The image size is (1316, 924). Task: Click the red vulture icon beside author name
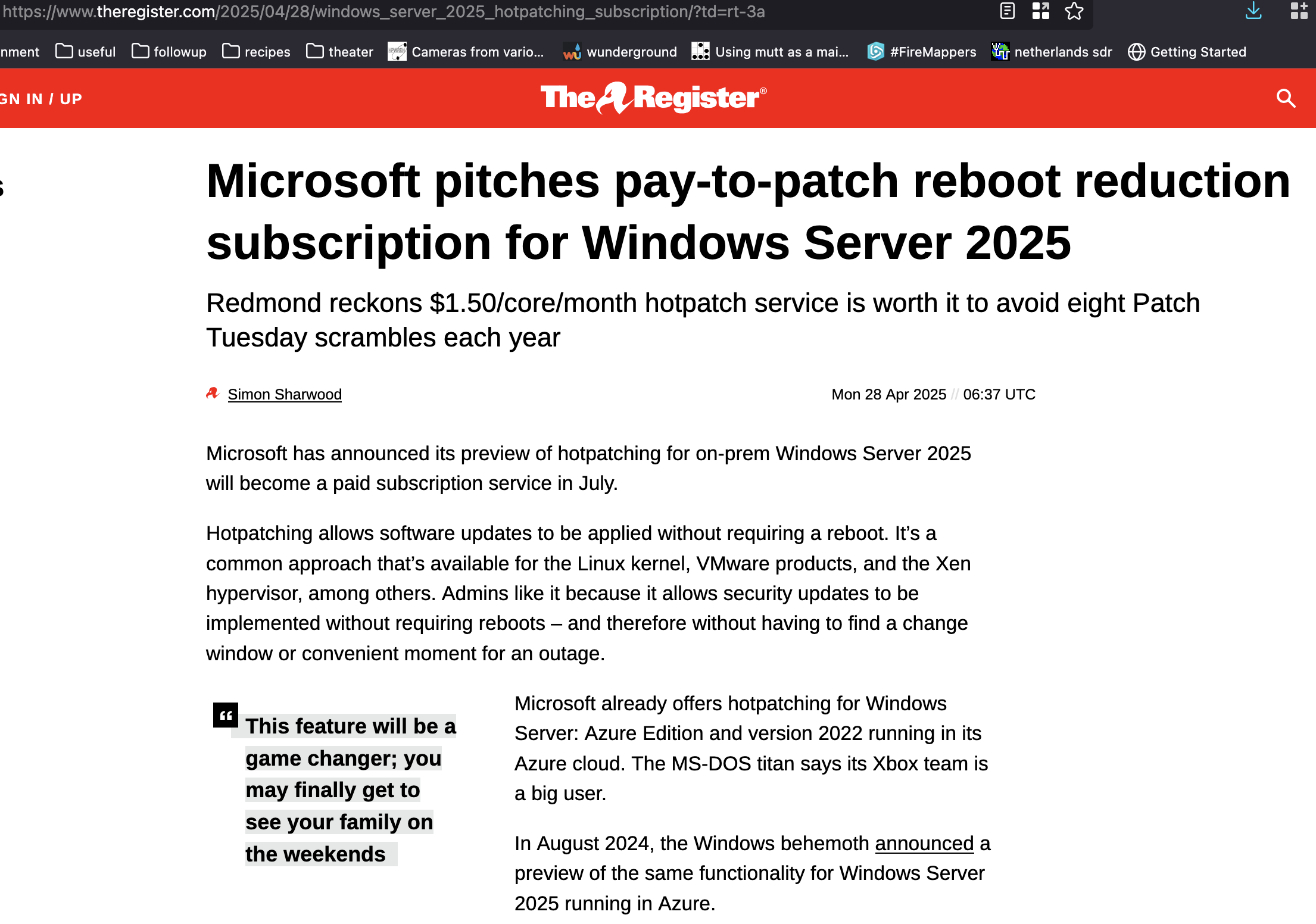pos(213,394)
